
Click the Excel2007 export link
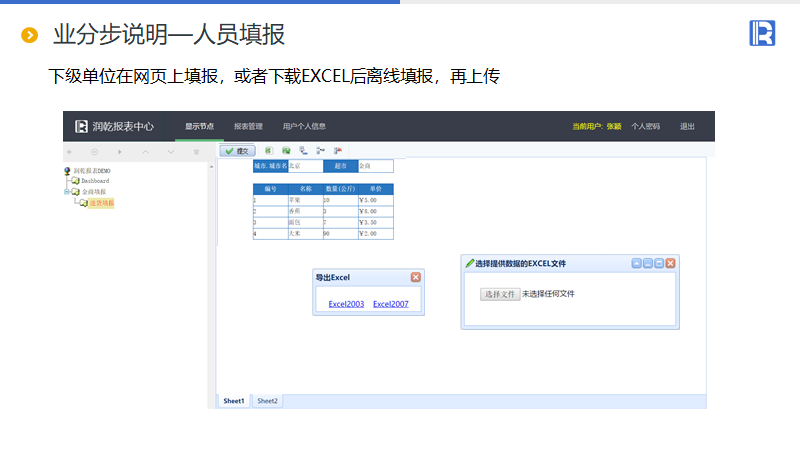click(x=391, y=304)
